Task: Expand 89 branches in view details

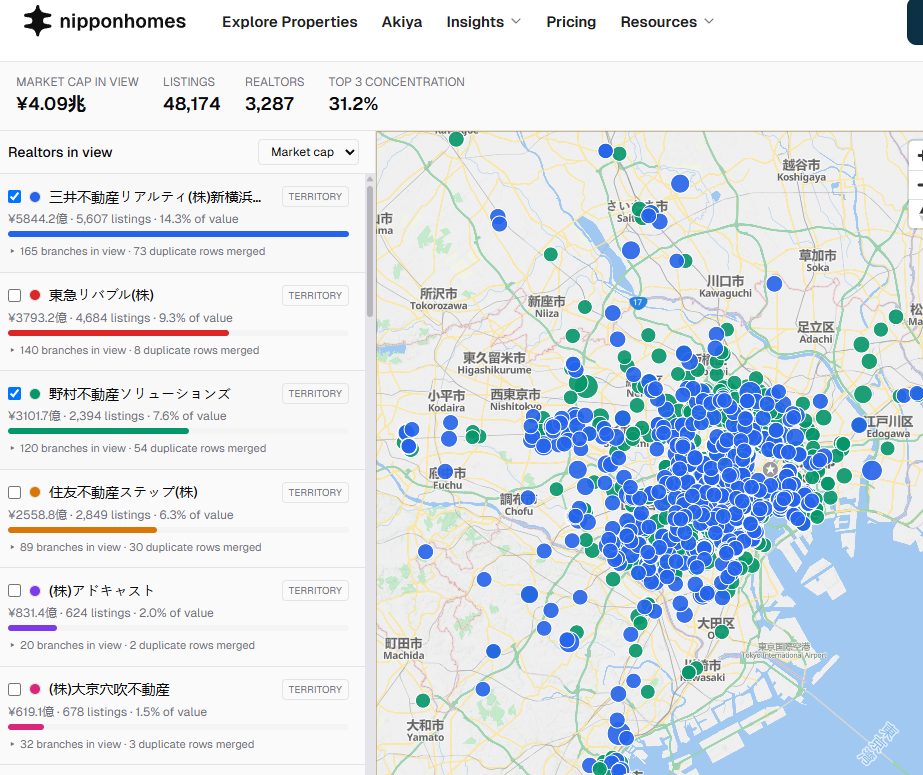Action: [x=135, y=547]
